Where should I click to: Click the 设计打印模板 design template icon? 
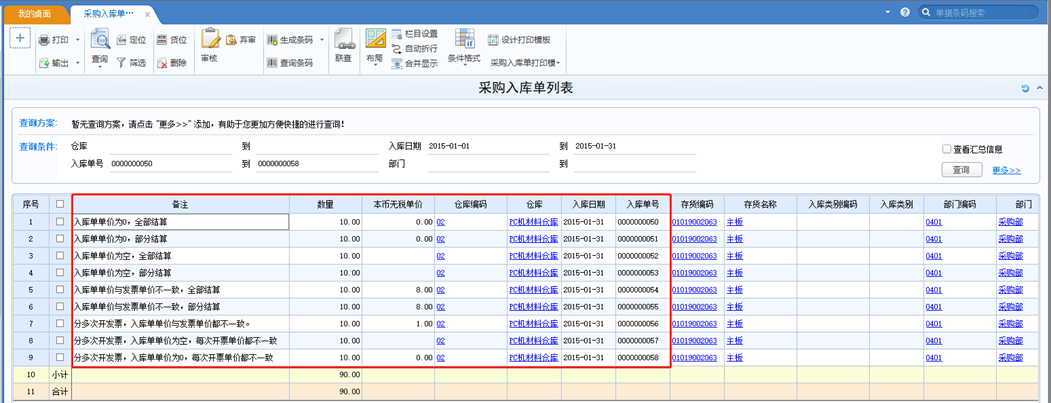click(x=493, y=40)
